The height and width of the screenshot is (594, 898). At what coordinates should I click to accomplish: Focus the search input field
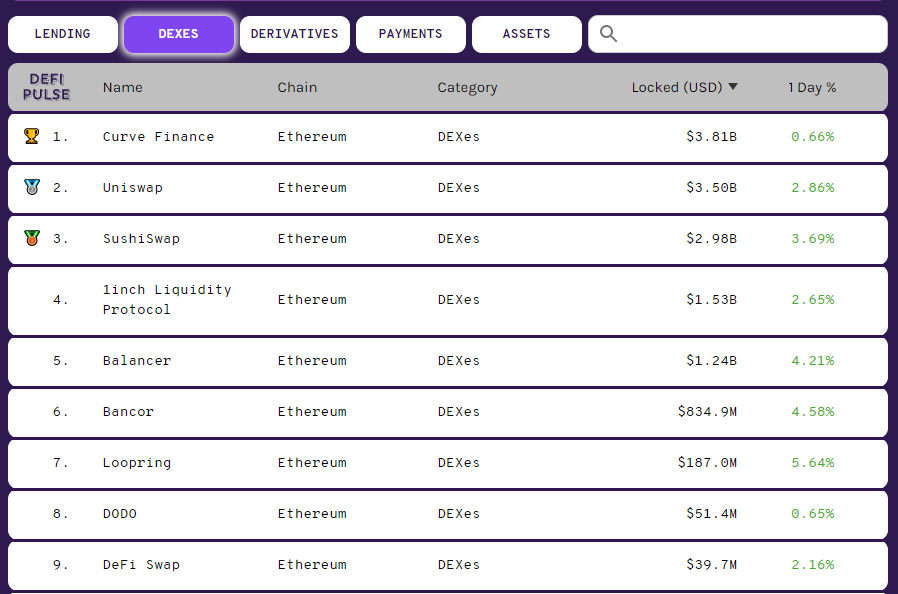coord(738,34)
